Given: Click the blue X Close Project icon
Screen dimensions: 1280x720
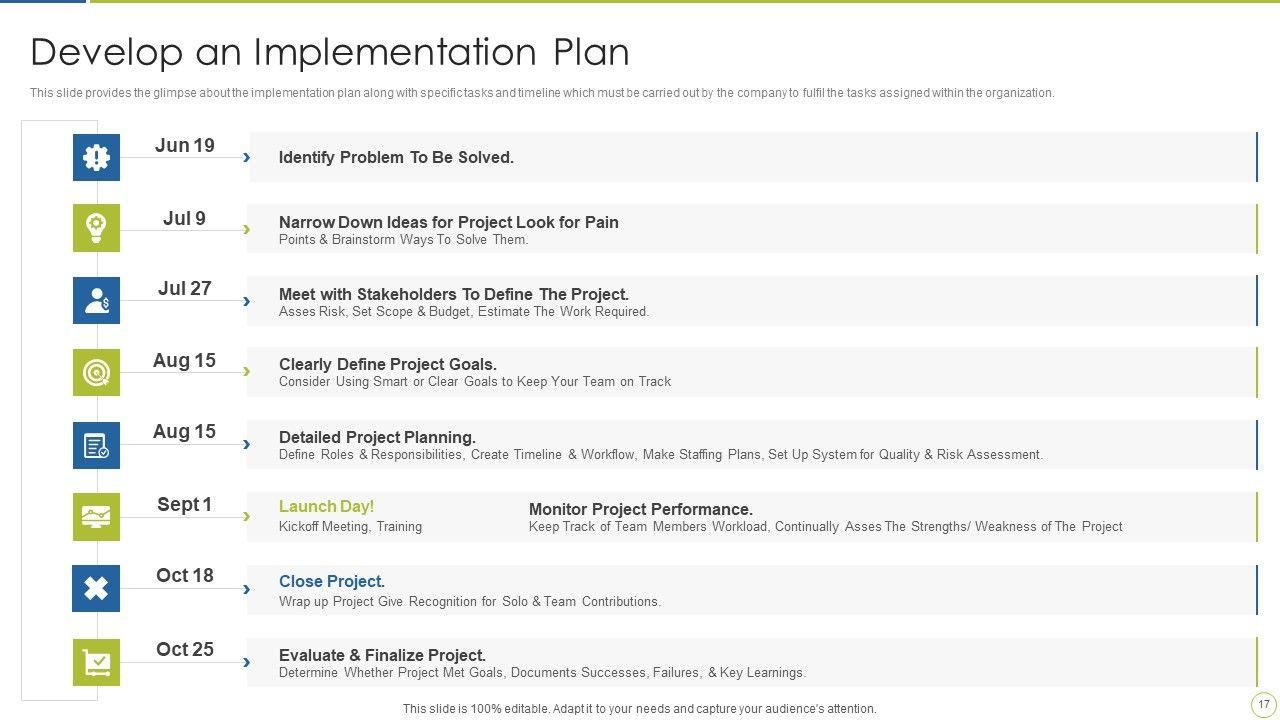Looking at the screenshot, I should point(96,588).
